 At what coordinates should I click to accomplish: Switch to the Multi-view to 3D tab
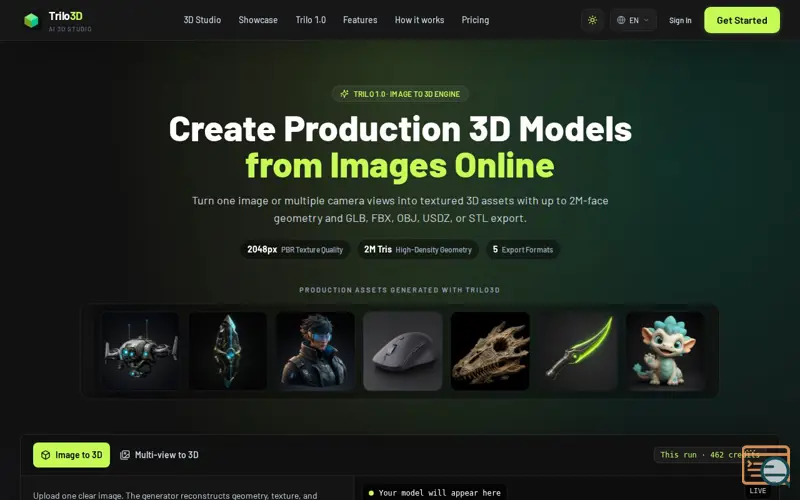pos(159,455)
